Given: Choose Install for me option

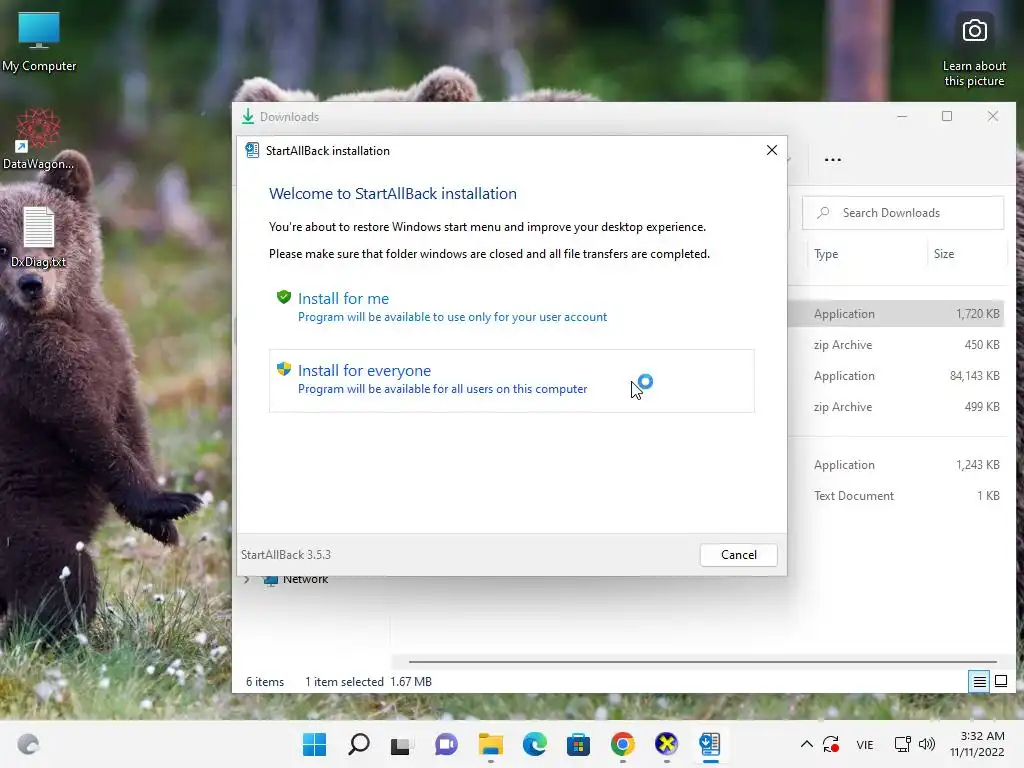Looking at the screenshot, I should [511, 307].
